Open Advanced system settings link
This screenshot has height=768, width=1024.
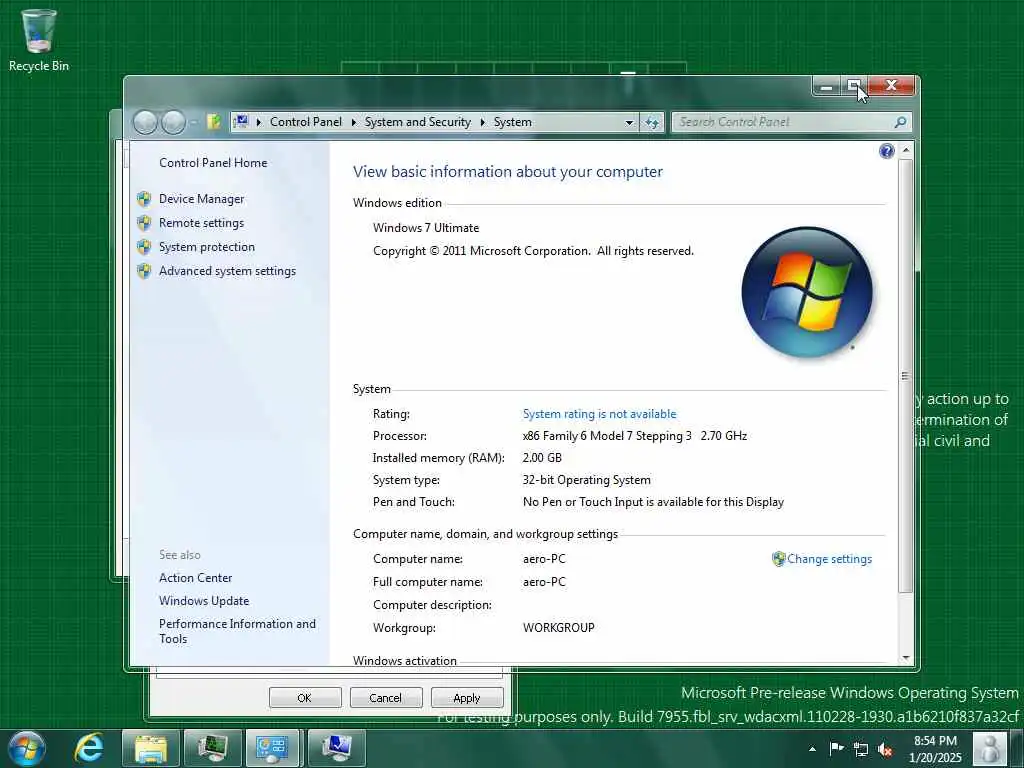[x=227, y=271]
